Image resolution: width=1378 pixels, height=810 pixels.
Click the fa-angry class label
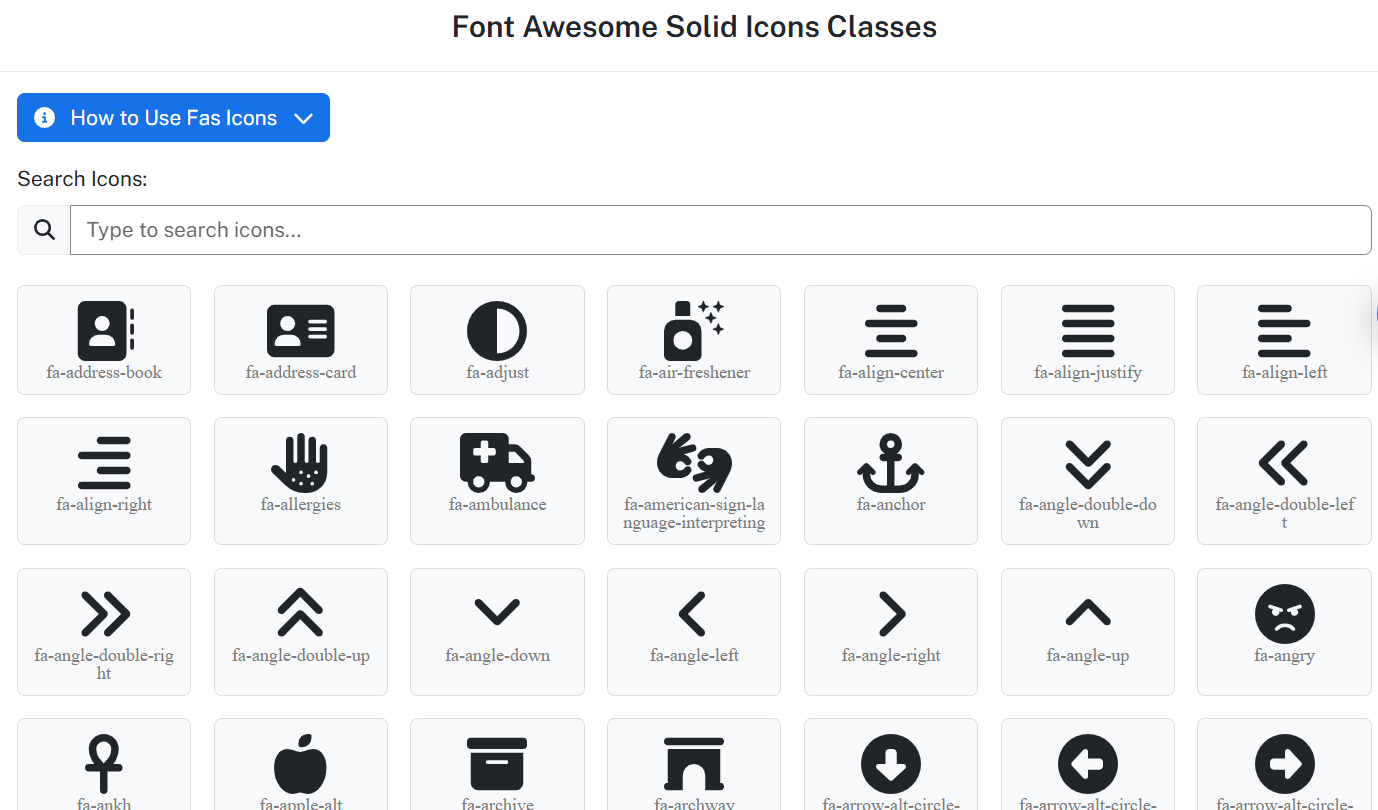point(1285,656)
